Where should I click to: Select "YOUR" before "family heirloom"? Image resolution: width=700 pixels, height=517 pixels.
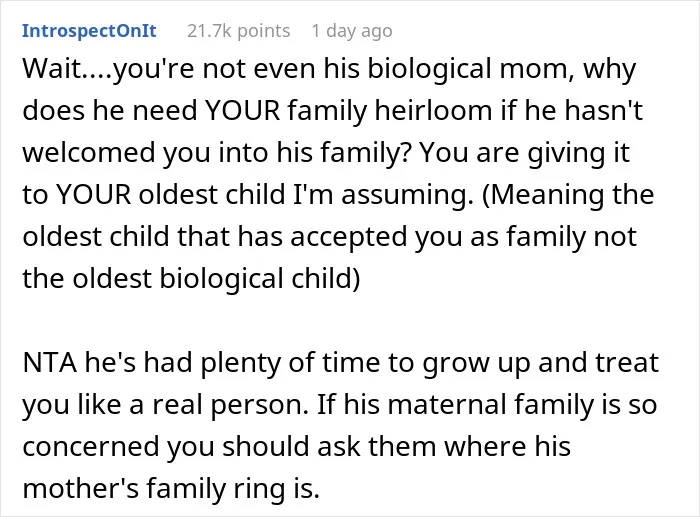click(242, 110)
